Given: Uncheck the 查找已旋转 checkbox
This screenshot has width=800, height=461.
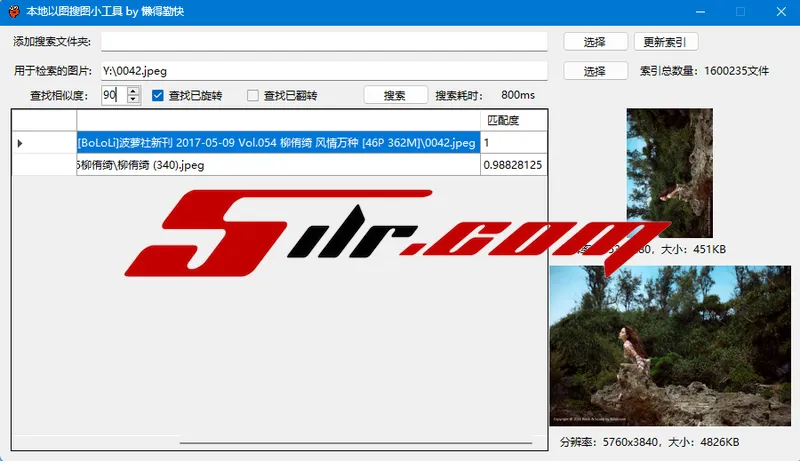Looking at the screenshot, I should click(x=158, y=95).
